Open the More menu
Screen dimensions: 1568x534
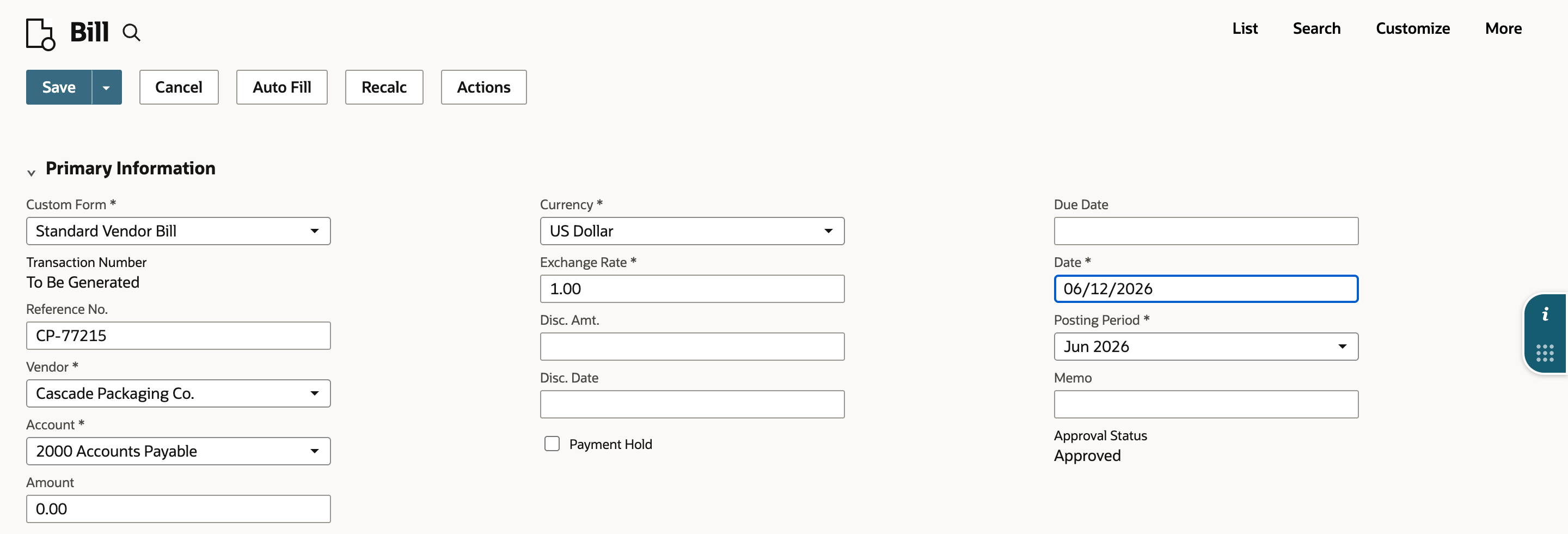[x=1503, y=29]
